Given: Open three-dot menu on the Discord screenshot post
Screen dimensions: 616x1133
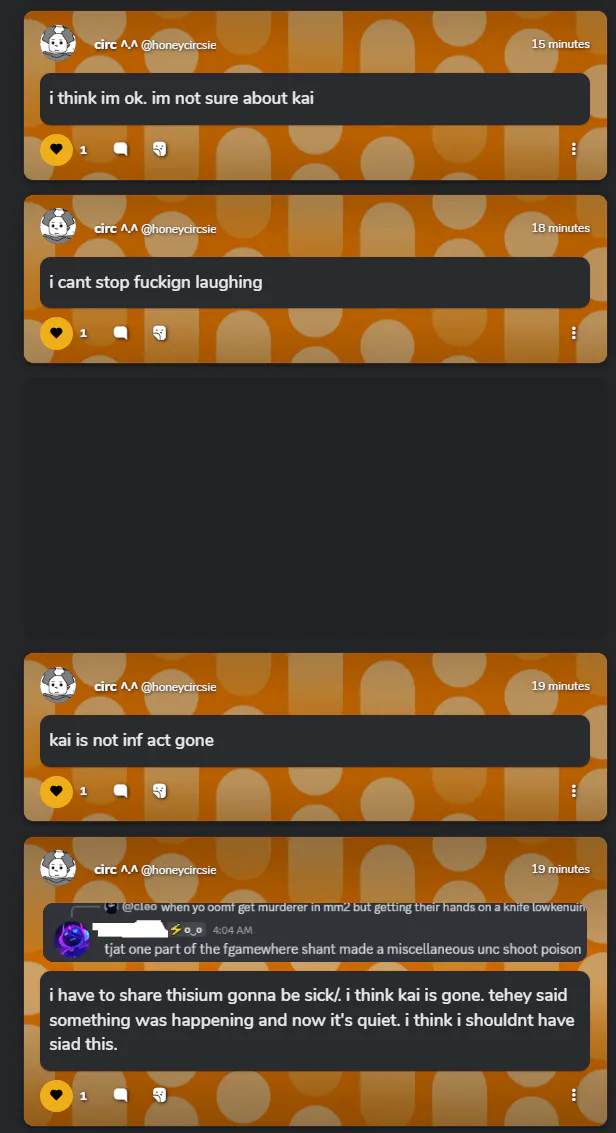Looking at the screenshot, I should 573,1095.
